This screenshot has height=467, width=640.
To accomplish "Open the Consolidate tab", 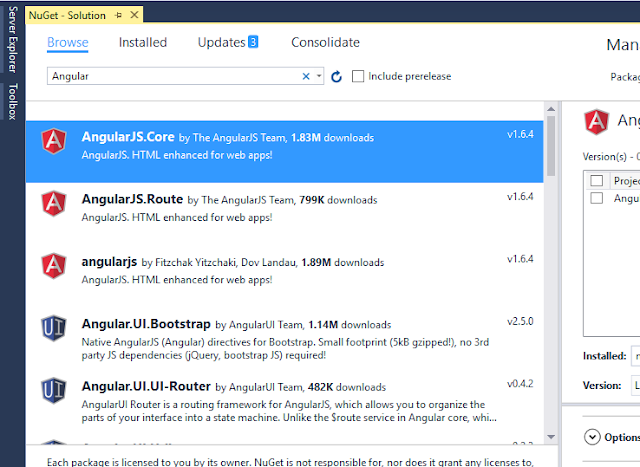I will tap(325, 42).
